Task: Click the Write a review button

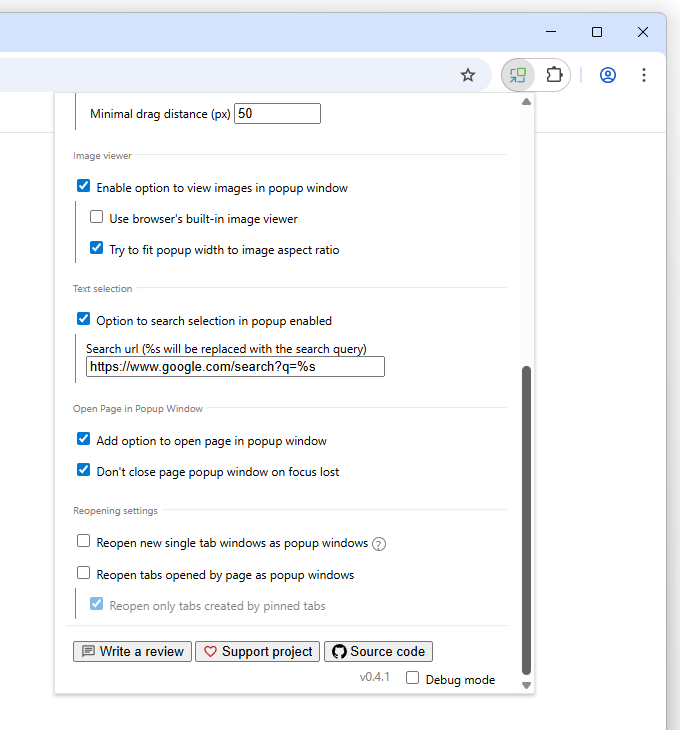Action: coord(132,651)
